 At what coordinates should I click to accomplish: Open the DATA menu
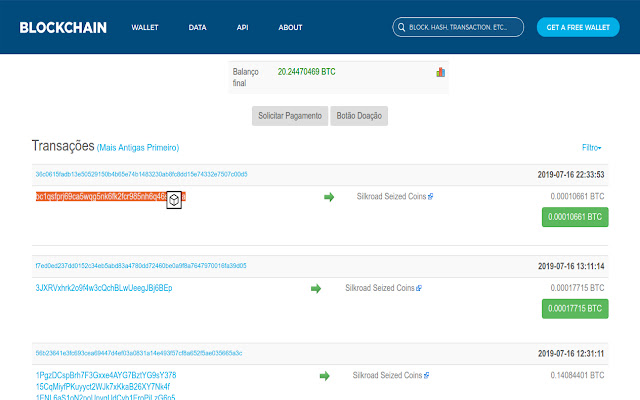(x=197, y=27)
